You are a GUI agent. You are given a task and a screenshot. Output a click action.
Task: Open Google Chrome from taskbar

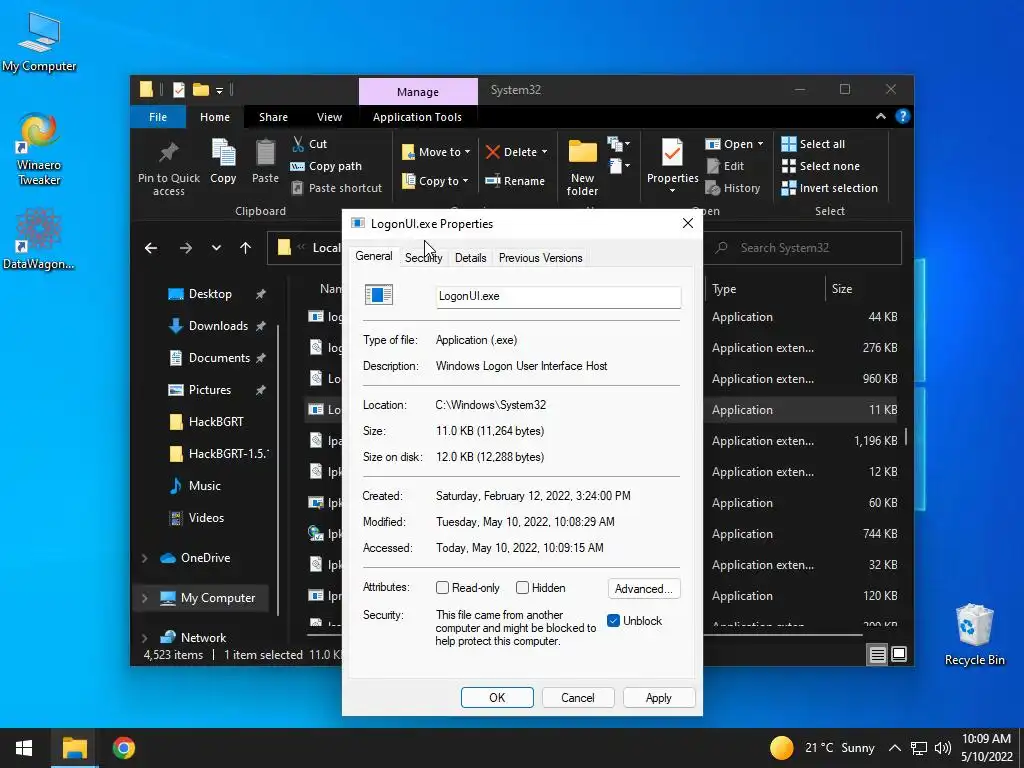(123, 748)
